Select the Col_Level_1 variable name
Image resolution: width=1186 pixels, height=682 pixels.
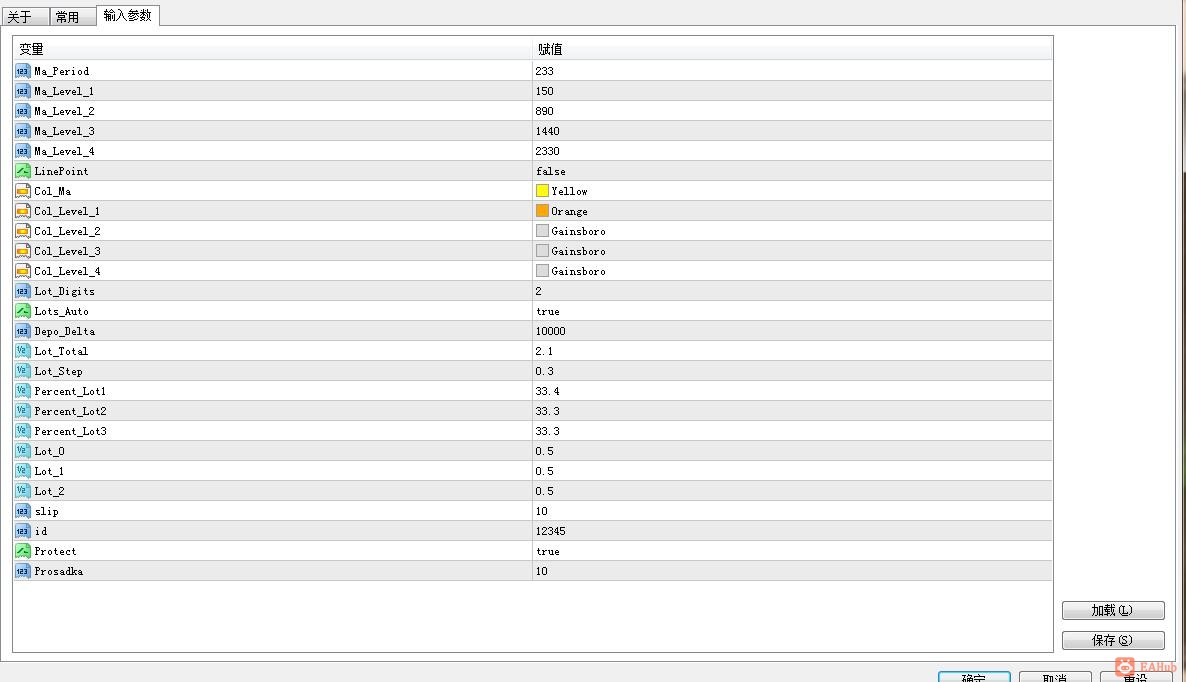coord(67,211)
